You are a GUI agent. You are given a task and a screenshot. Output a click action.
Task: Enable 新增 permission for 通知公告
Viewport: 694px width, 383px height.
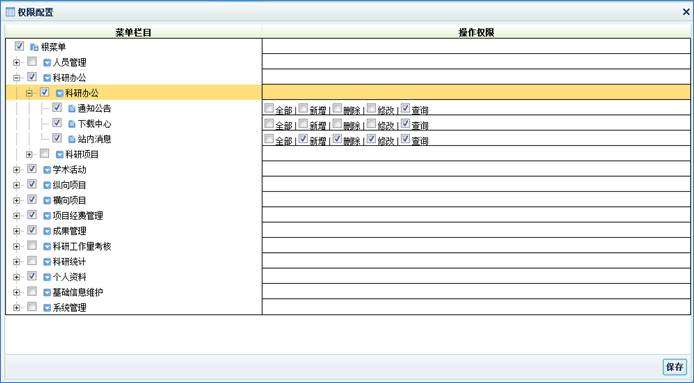(303, 108)
